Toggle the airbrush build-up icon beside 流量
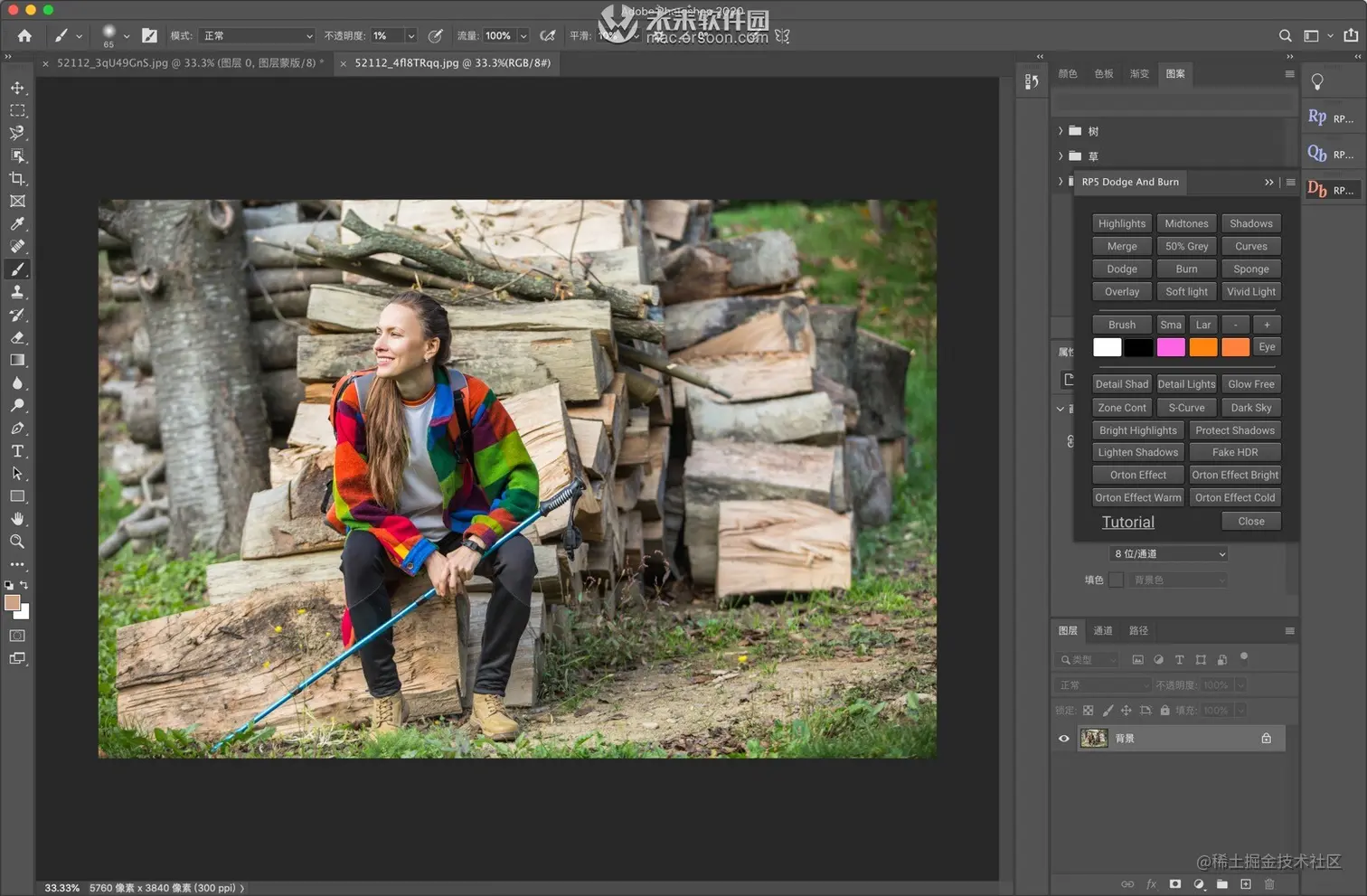 point(547,36)
